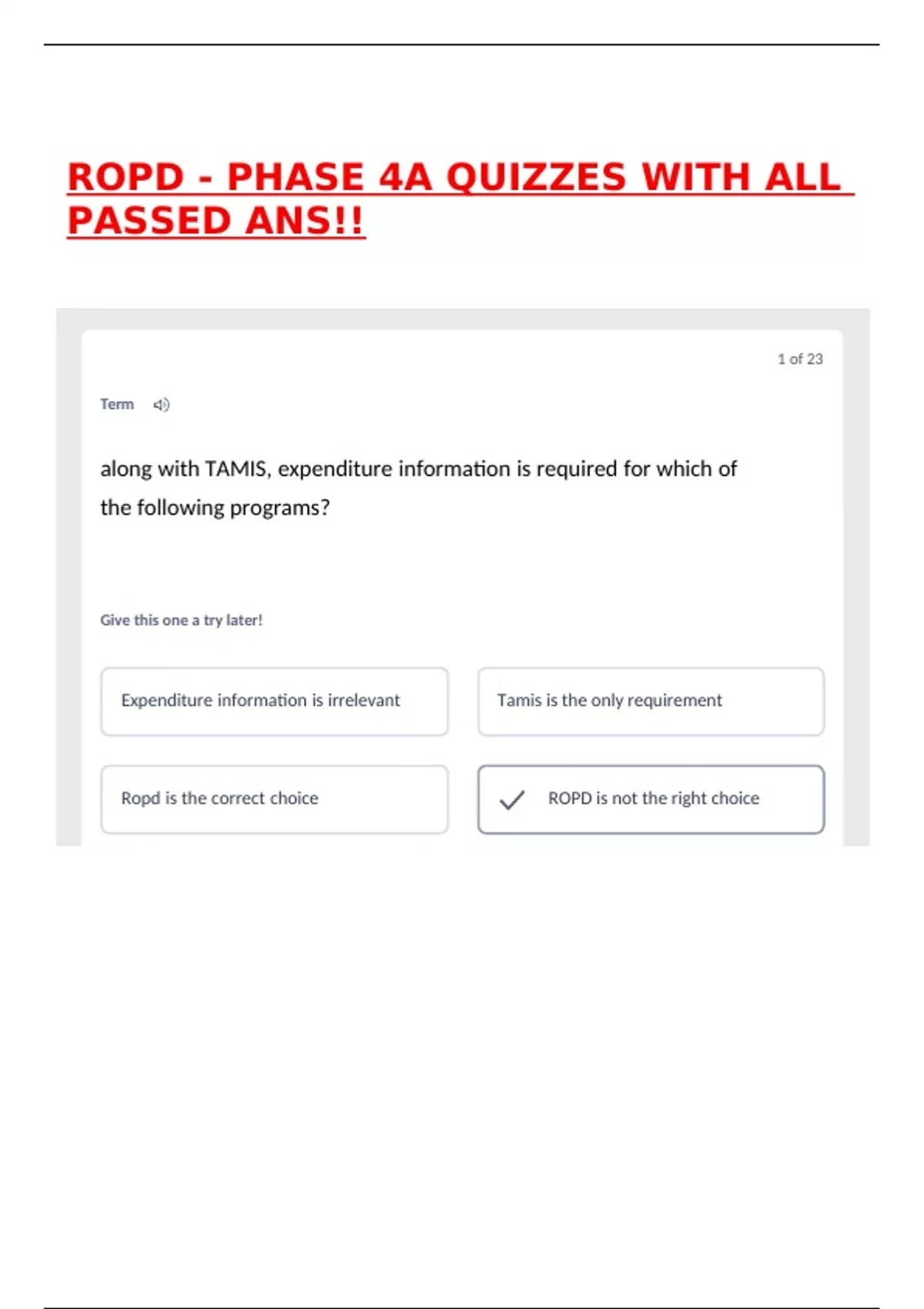The height and width of the screenshot is (1309, 924).
Task: Click the "Term" label
Action: point(117,405)
